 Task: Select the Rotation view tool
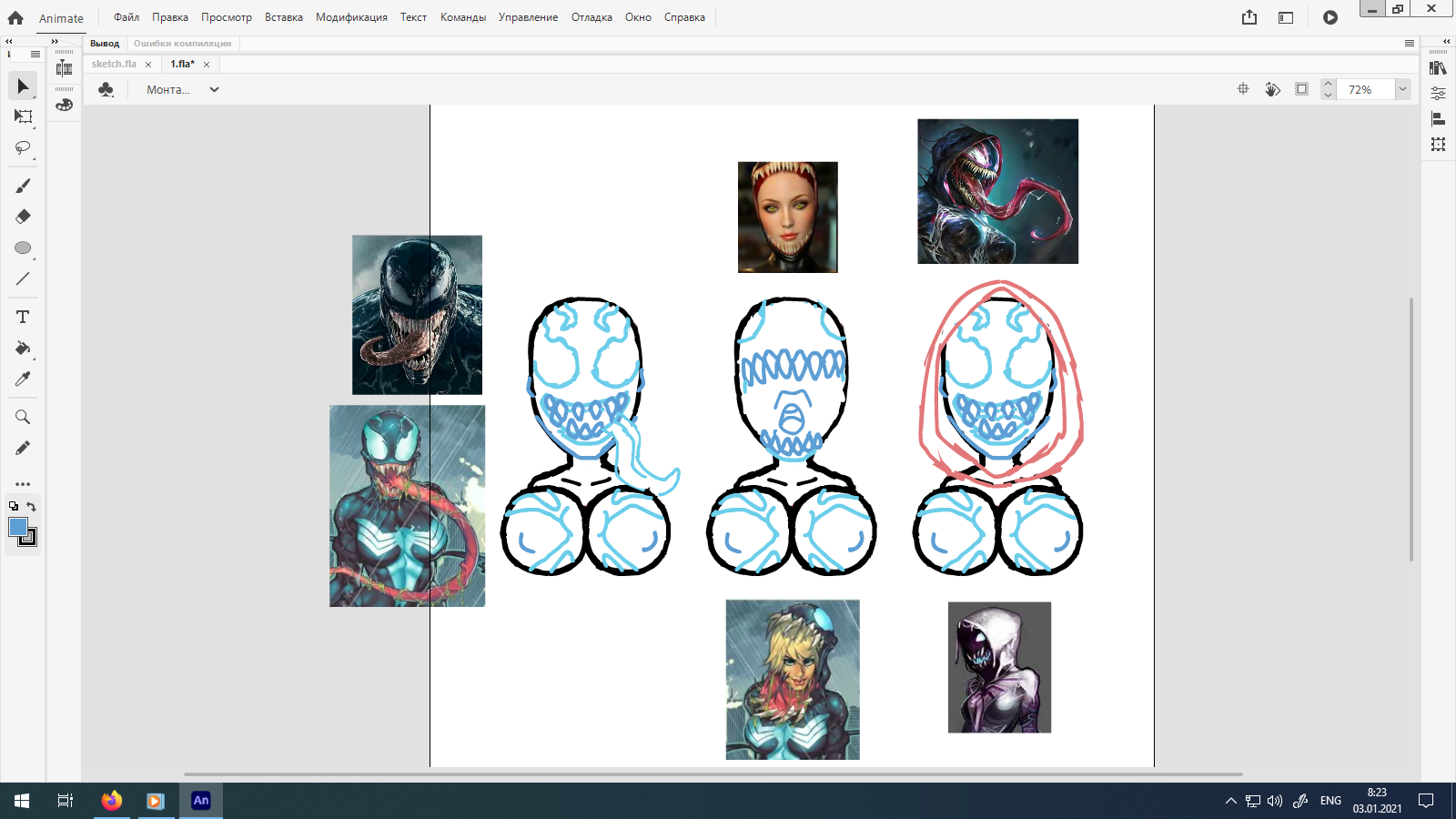click(x=1272, y=89)
